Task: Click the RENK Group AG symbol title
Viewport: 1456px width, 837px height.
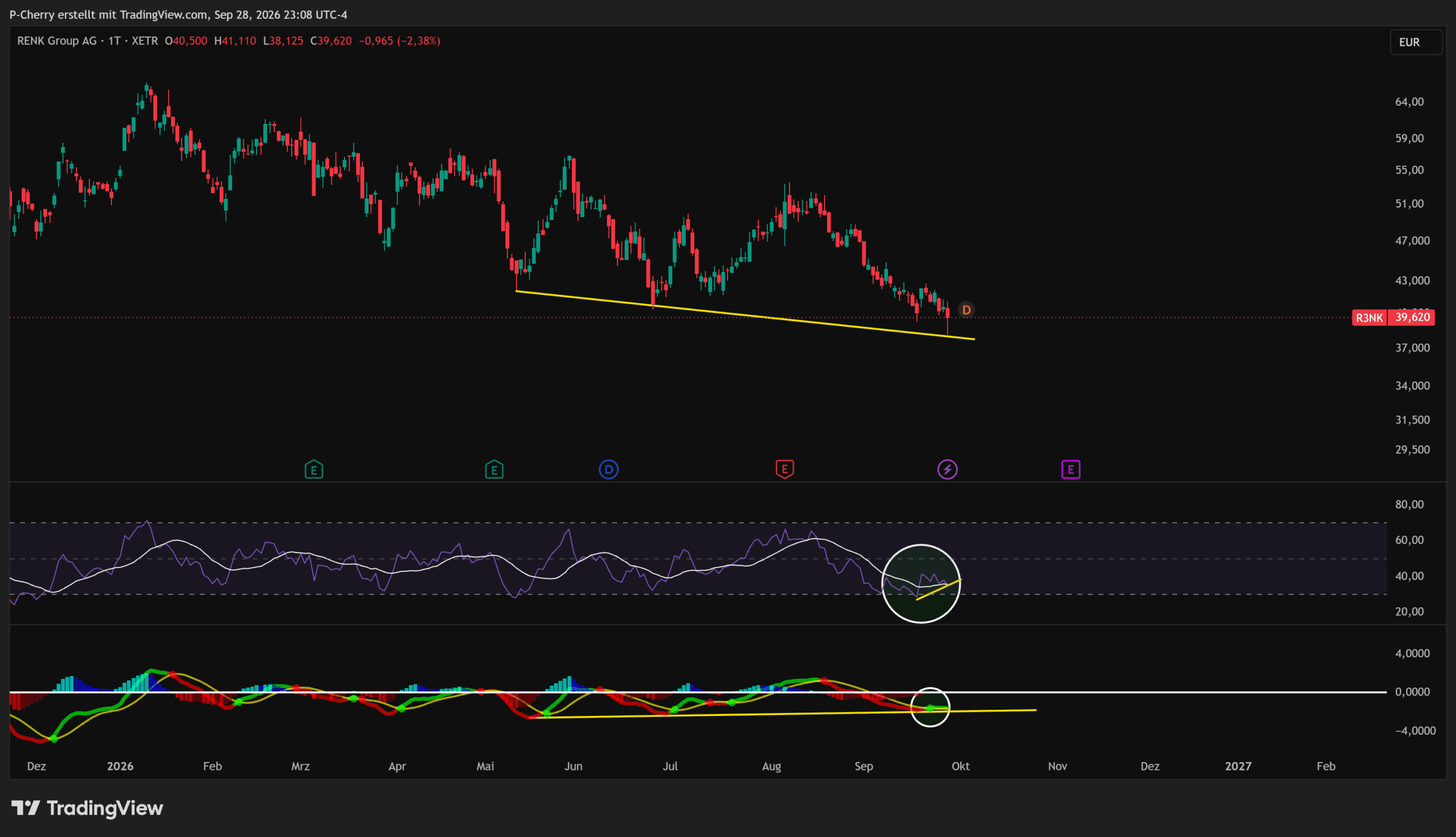Action: [x=57, y=41]
